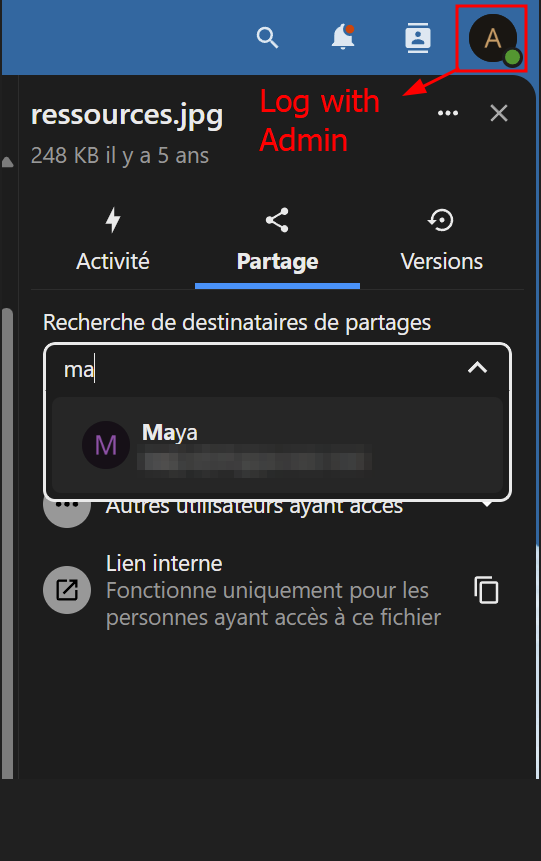Open the contacts menu icon

(417, 38)
